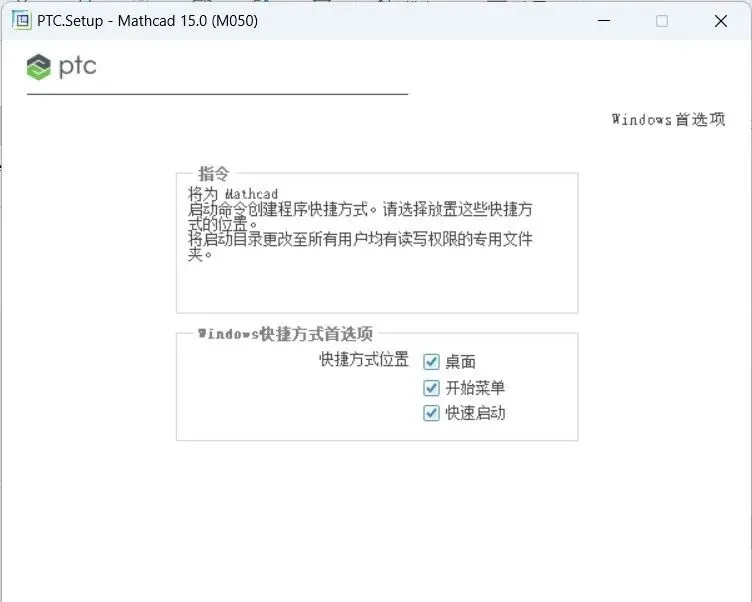Uncheck the 桌面 shortcut checkbox
This screenshot has width=752, height=602.
(x=431, y=362)
